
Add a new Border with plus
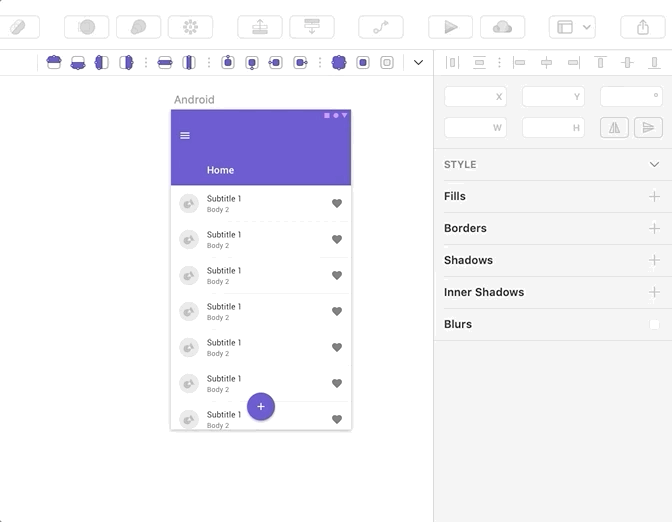[654, 228]
